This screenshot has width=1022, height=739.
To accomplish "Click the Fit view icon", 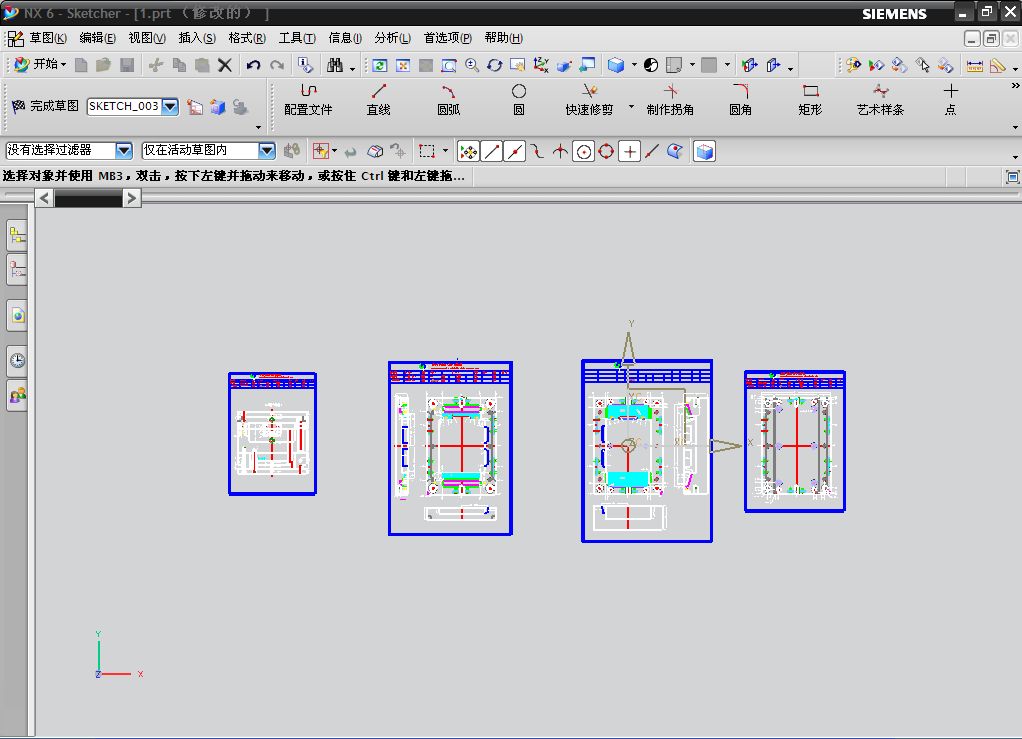I will pyautogui.click(x=403, y=65).
